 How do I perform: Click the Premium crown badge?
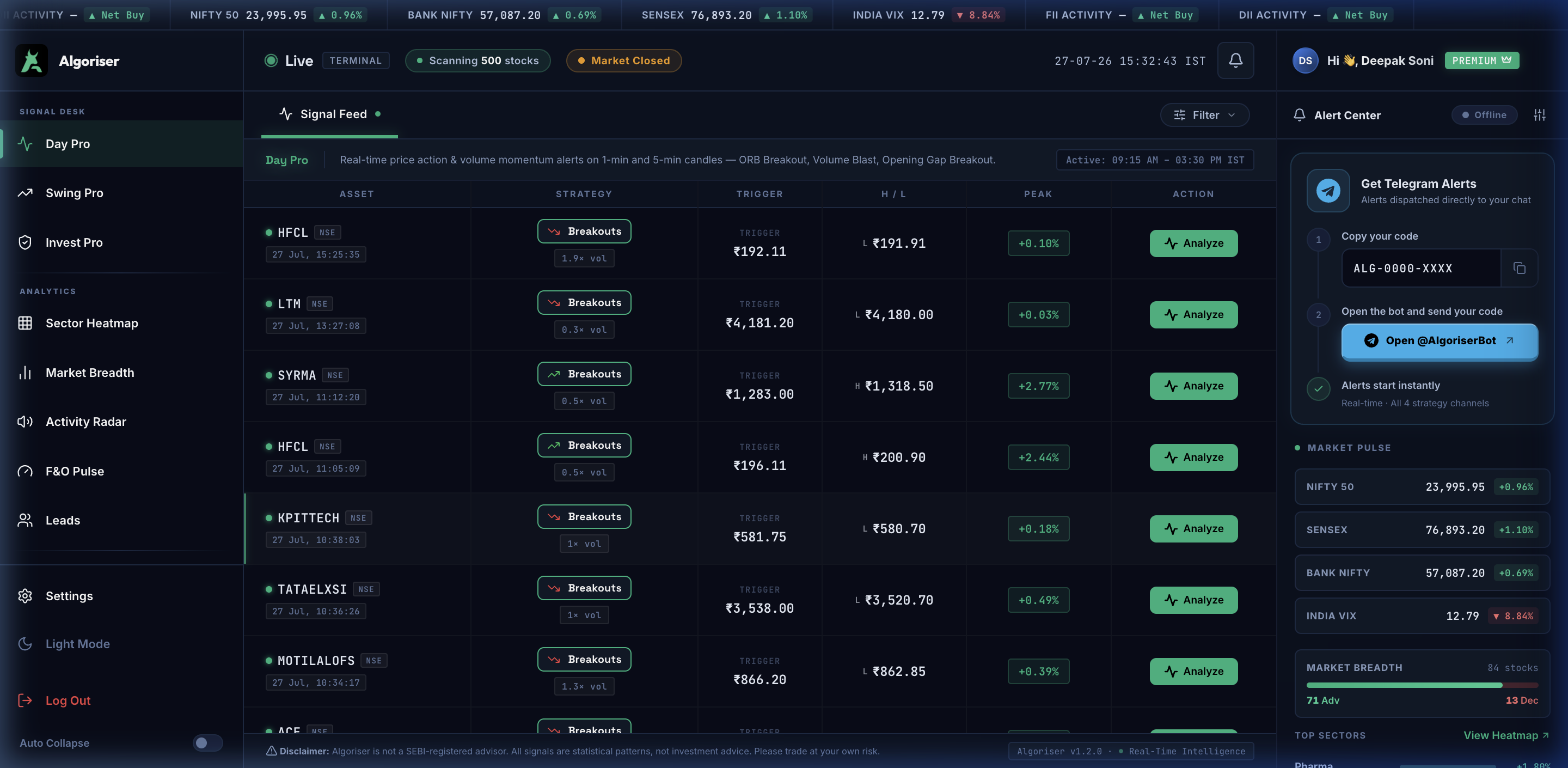tap(1481, 60)
